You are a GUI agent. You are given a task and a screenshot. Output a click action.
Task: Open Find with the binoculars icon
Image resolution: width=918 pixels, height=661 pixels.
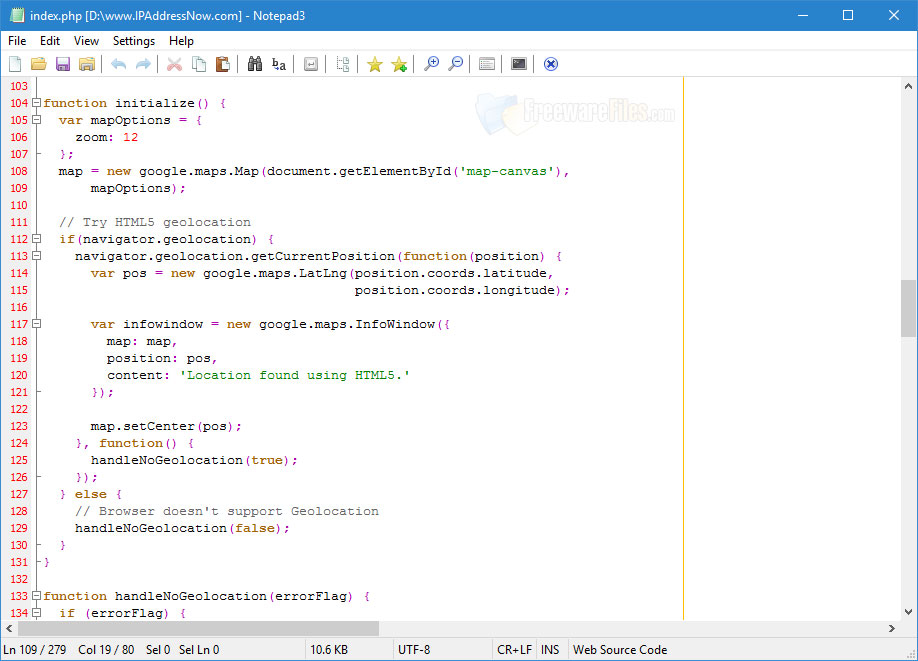(x=255, y=64)
